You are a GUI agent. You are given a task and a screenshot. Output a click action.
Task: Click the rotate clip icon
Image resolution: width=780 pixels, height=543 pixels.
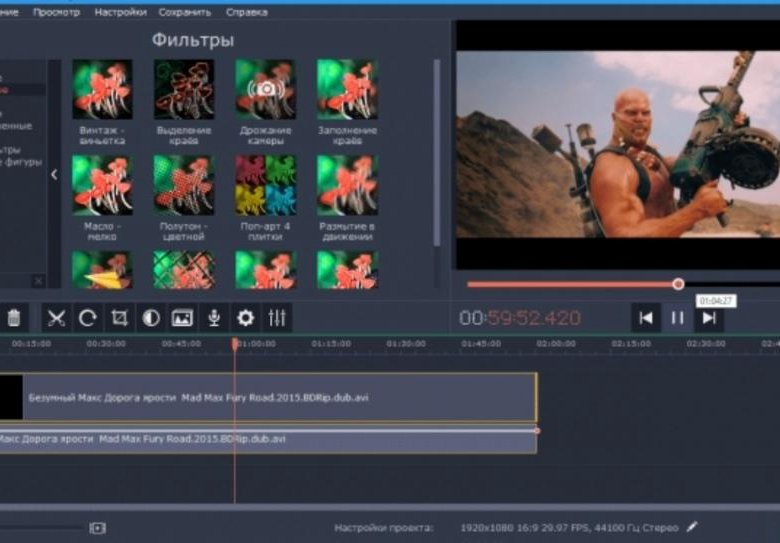point(88,318)
